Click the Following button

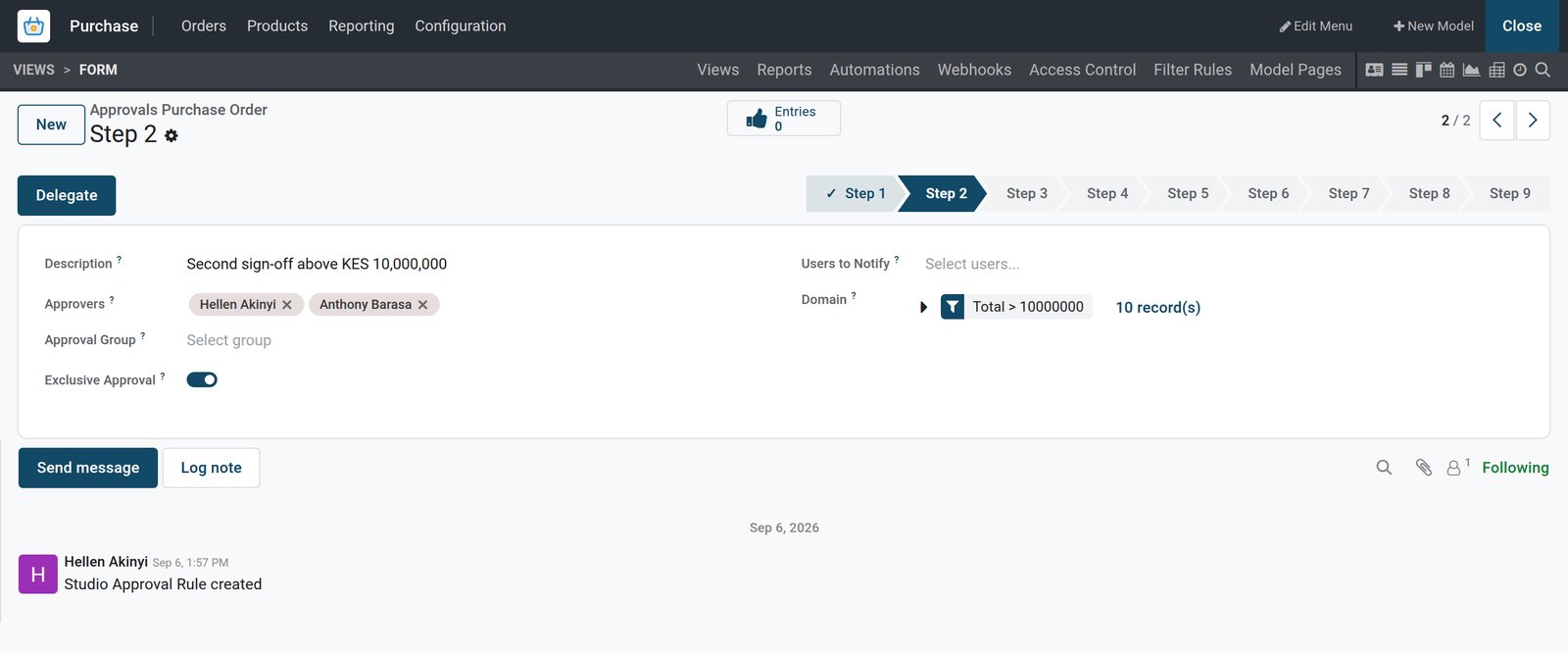(1515, 468)
